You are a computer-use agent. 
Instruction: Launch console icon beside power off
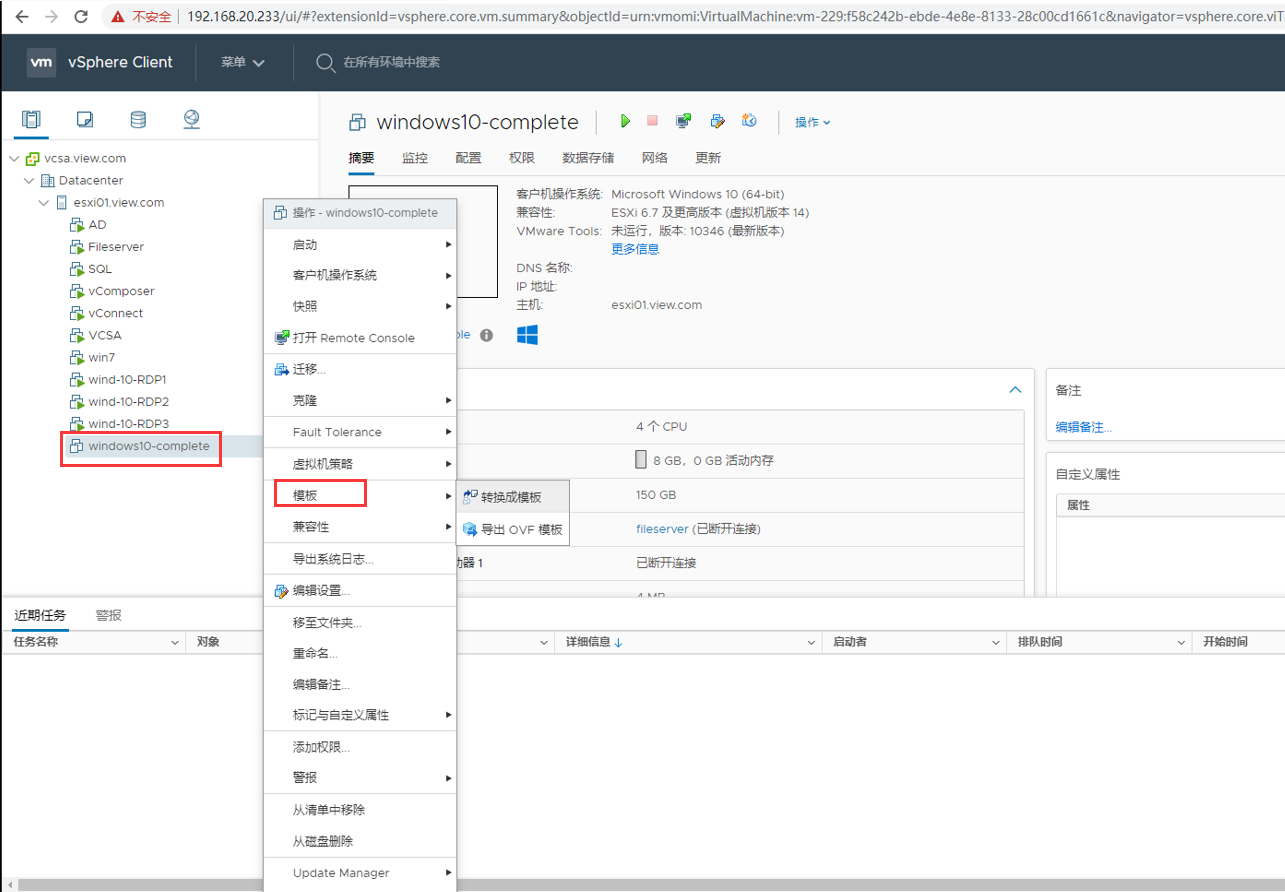coord(684,121)
